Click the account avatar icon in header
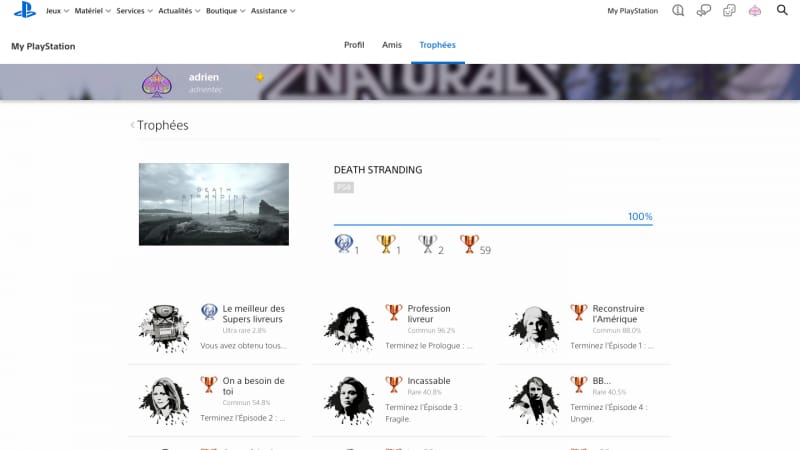The height and width of the screenshot is (450, 800). (755, 10)
